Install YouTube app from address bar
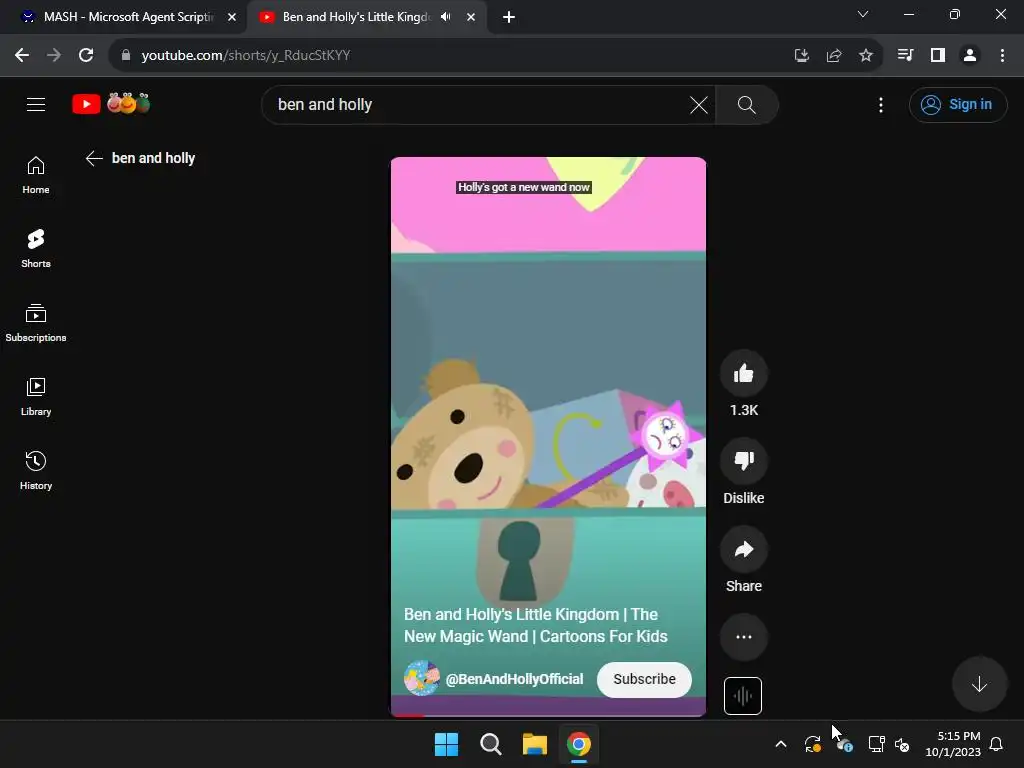 (x=801, y=56)
